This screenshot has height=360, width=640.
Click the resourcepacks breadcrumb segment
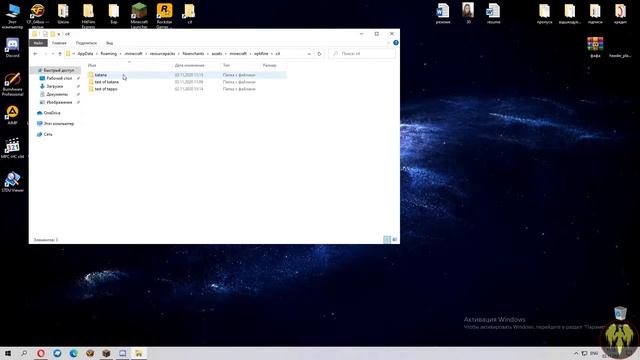coord(162,53)
